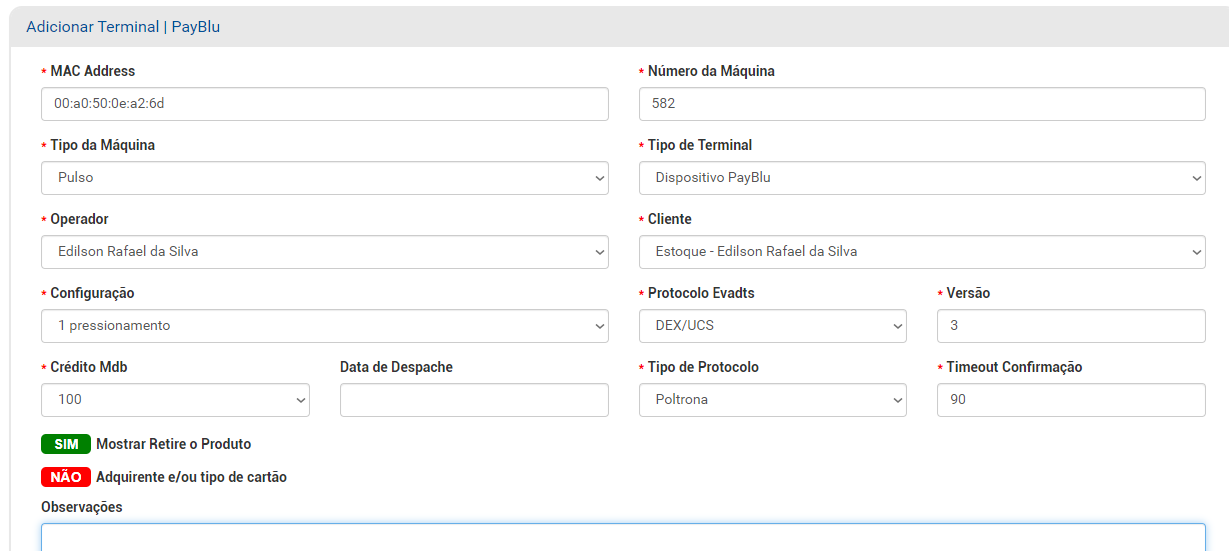
Task: Focus the Timeout Confirmação field
Action: pyautogui.click(x=1071, y=400)
